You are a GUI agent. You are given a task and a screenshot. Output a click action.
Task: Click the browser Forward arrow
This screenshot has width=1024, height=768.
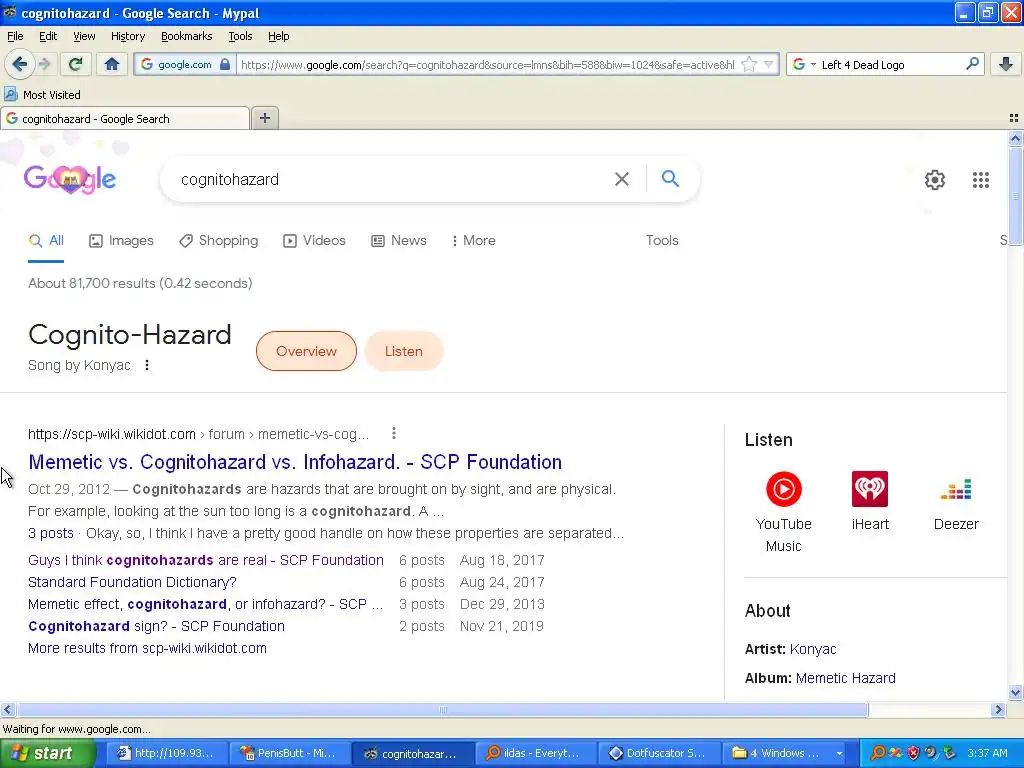coord(44,64)
